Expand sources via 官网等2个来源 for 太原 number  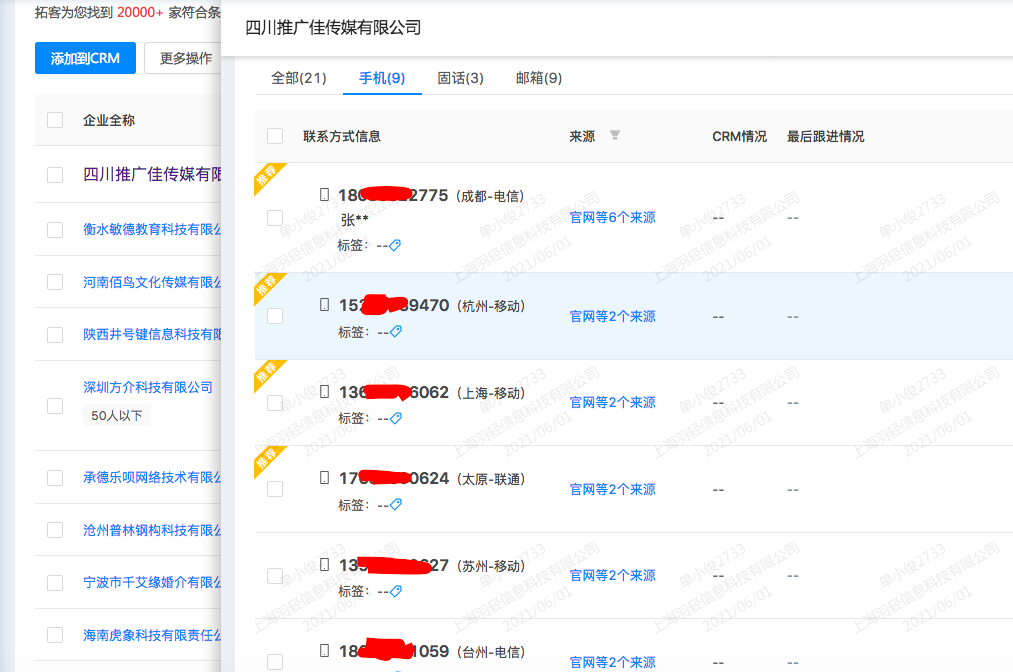click(611, 488)
